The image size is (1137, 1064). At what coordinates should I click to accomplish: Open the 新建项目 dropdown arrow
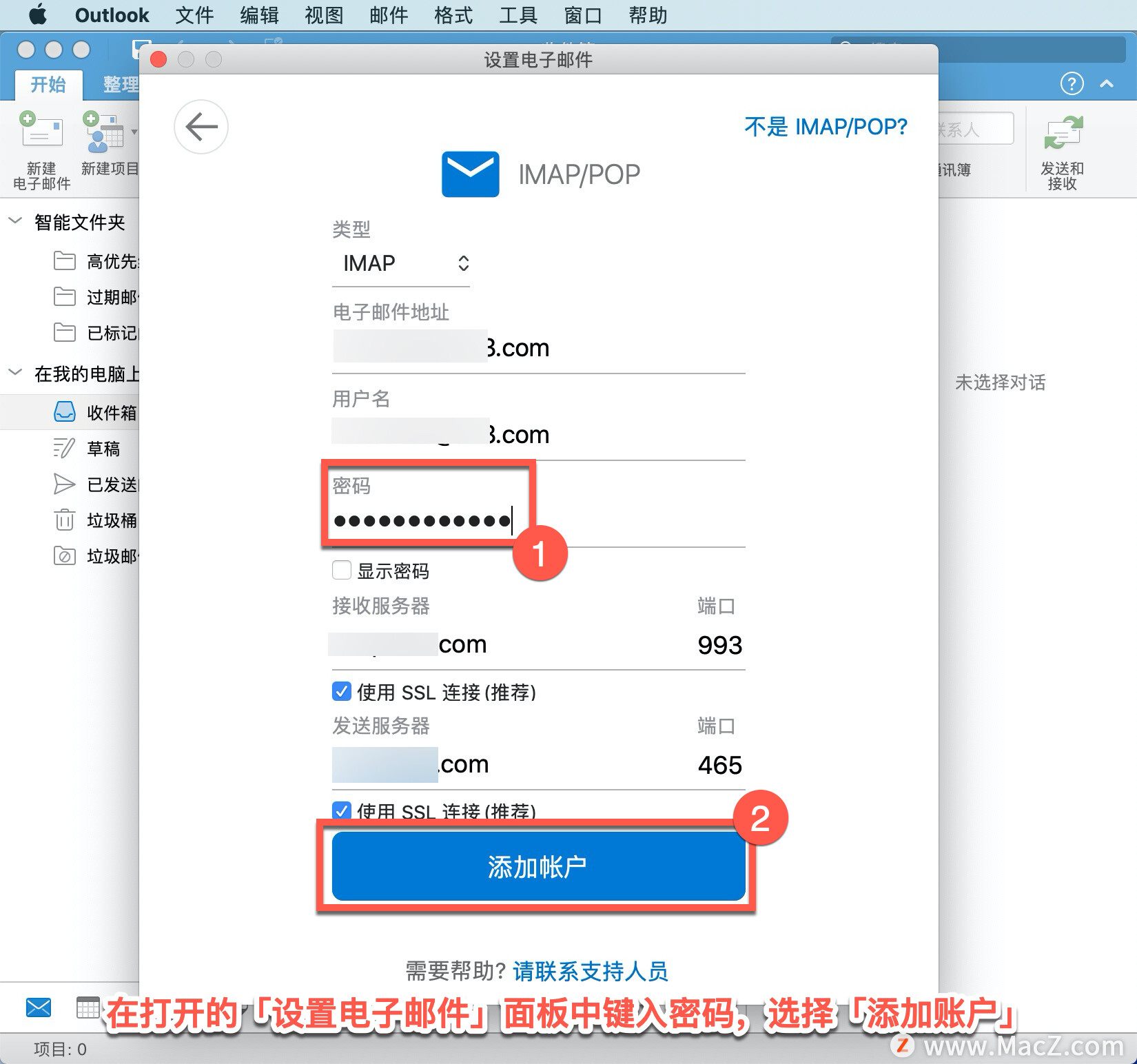coord(134,132)
